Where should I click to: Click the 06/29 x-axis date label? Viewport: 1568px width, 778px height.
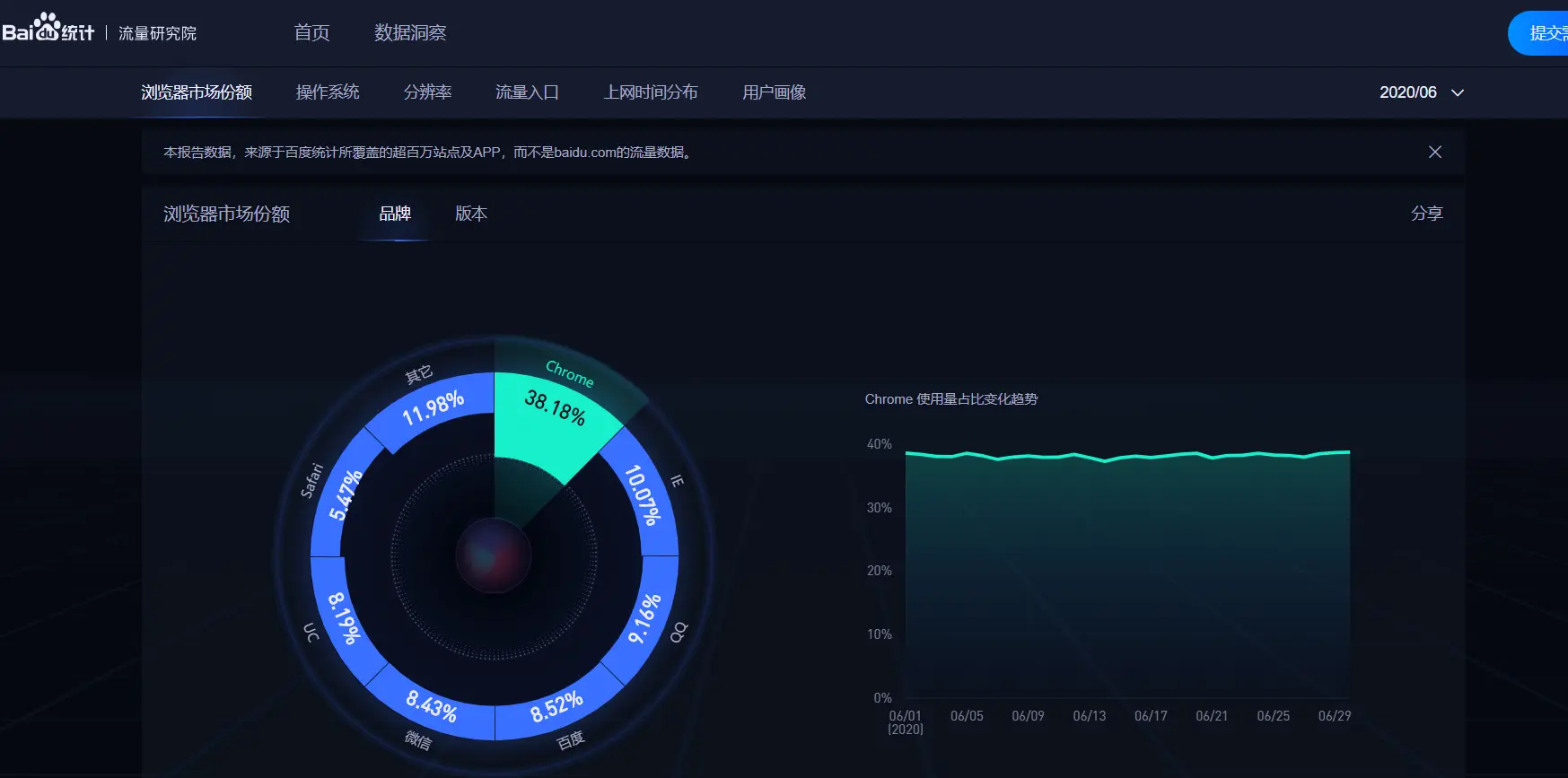(1335, 716)
